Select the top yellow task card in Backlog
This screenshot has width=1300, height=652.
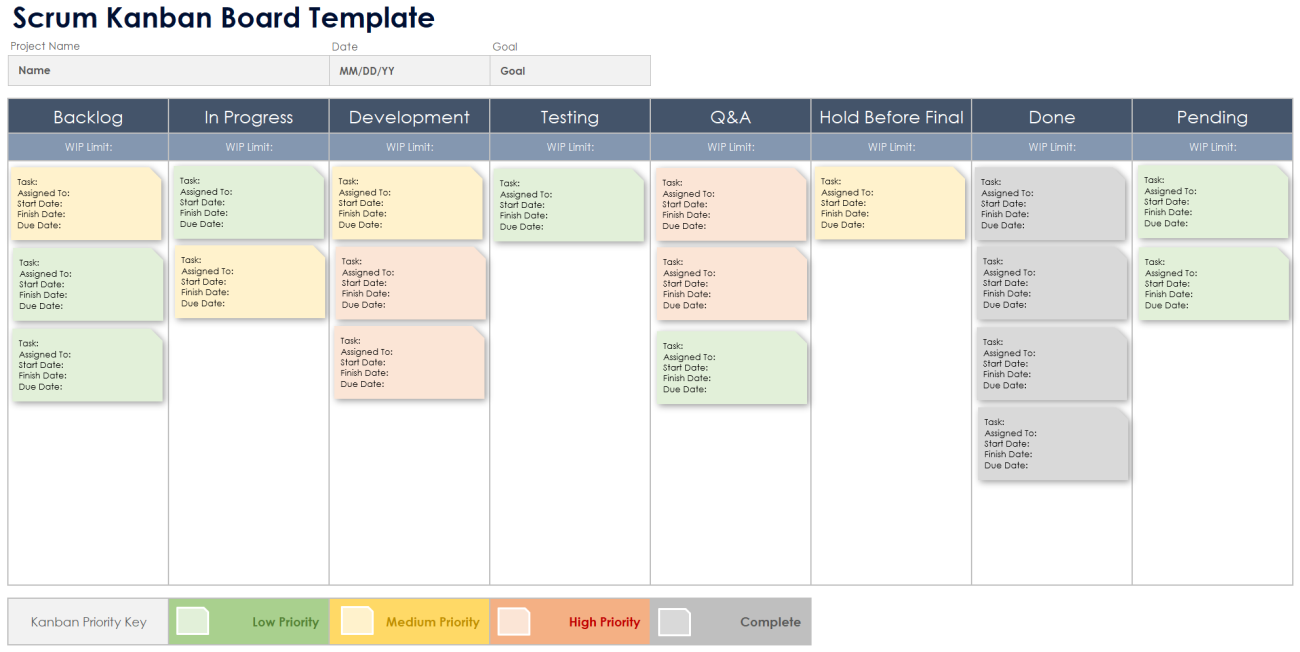point(87,205)
